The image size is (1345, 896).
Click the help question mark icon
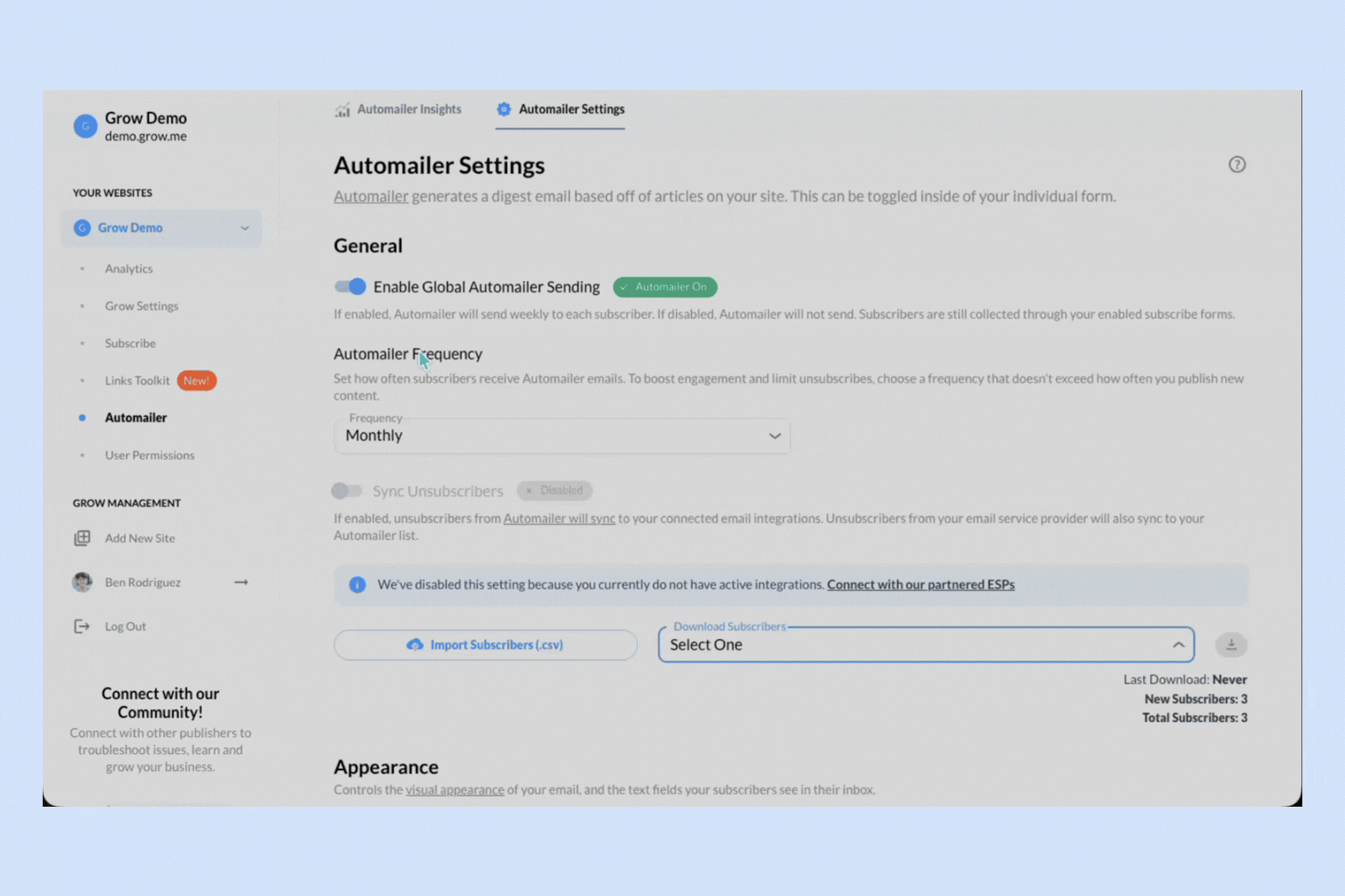1237,165
